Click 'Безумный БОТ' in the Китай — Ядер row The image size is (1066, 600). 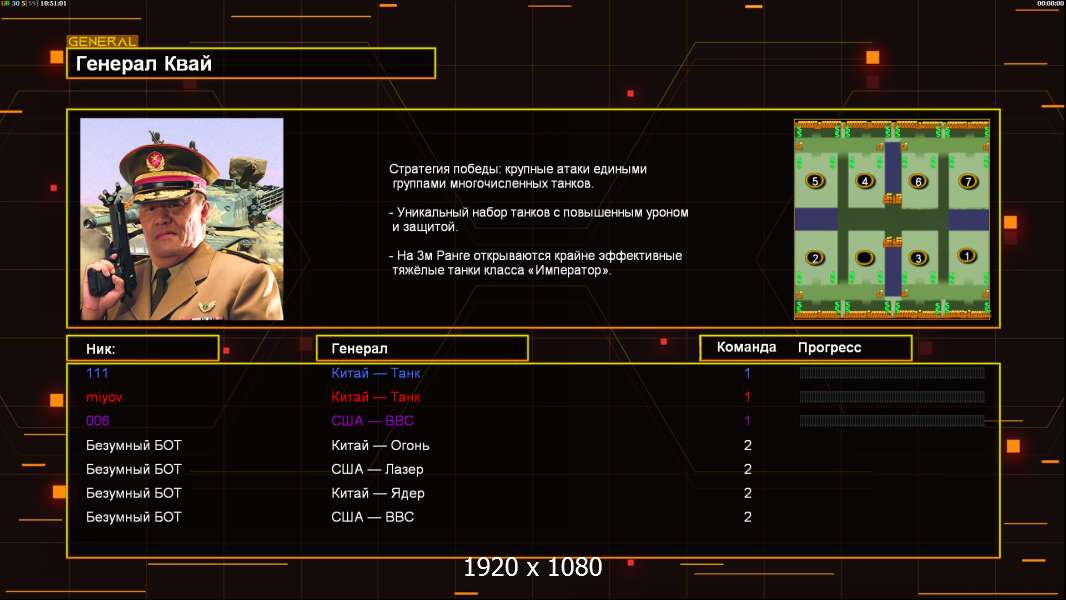coord(134,493)
